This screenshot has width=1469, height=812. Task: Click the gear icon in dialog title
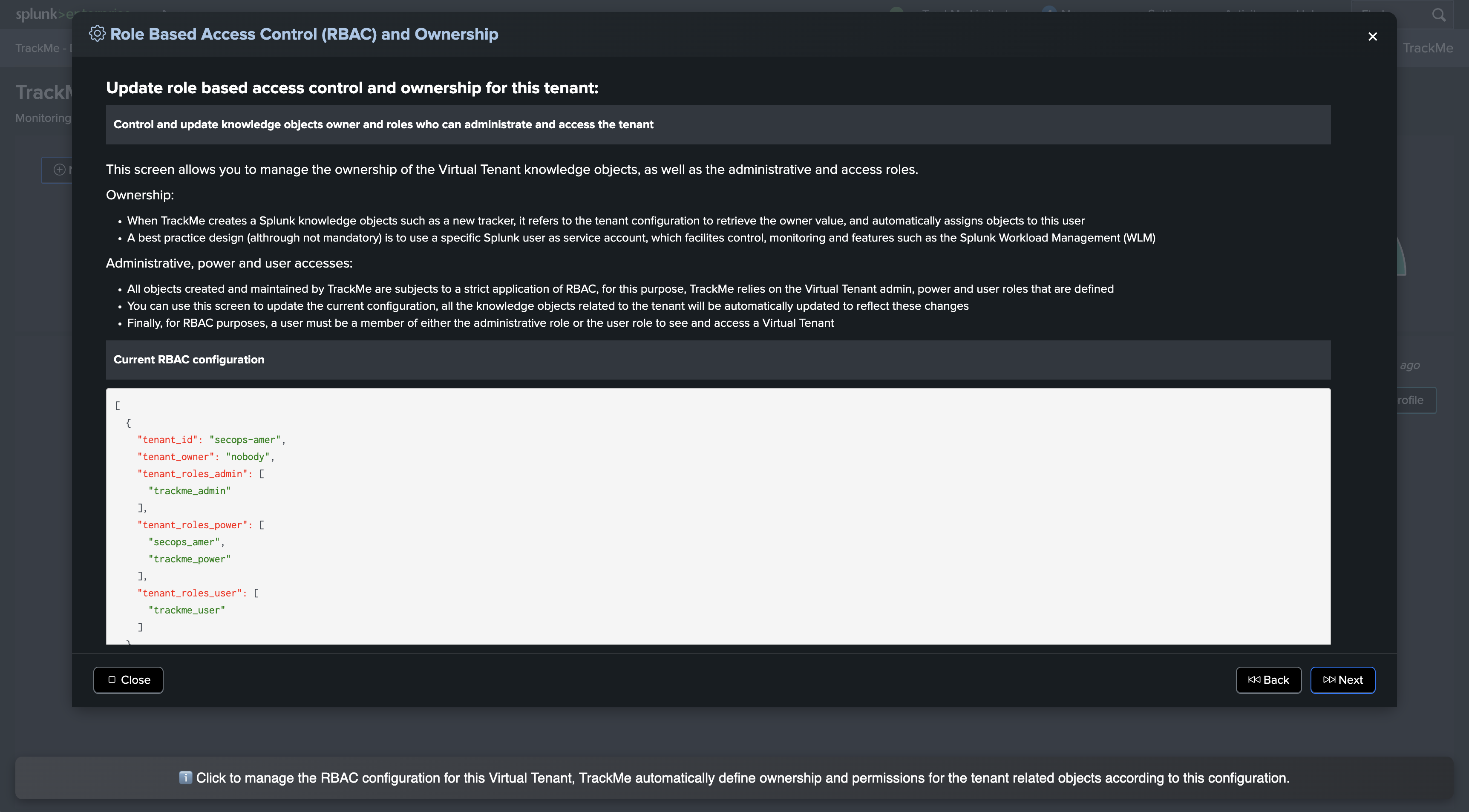pos(97,34)
